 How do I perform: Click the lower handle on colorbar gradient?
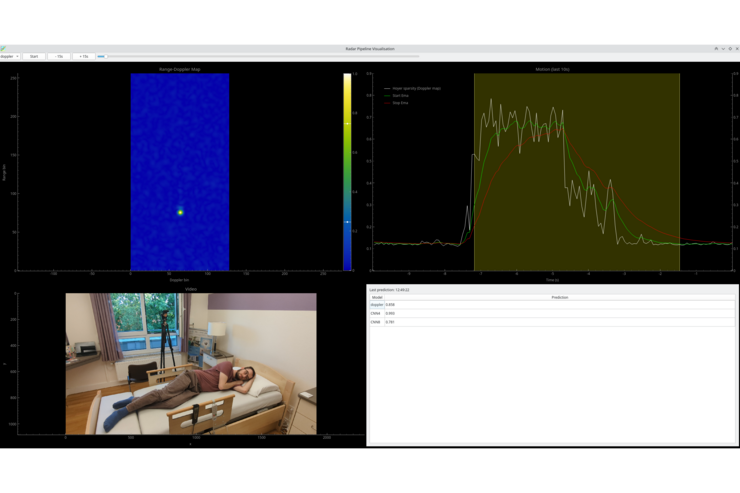pos(347,222)
